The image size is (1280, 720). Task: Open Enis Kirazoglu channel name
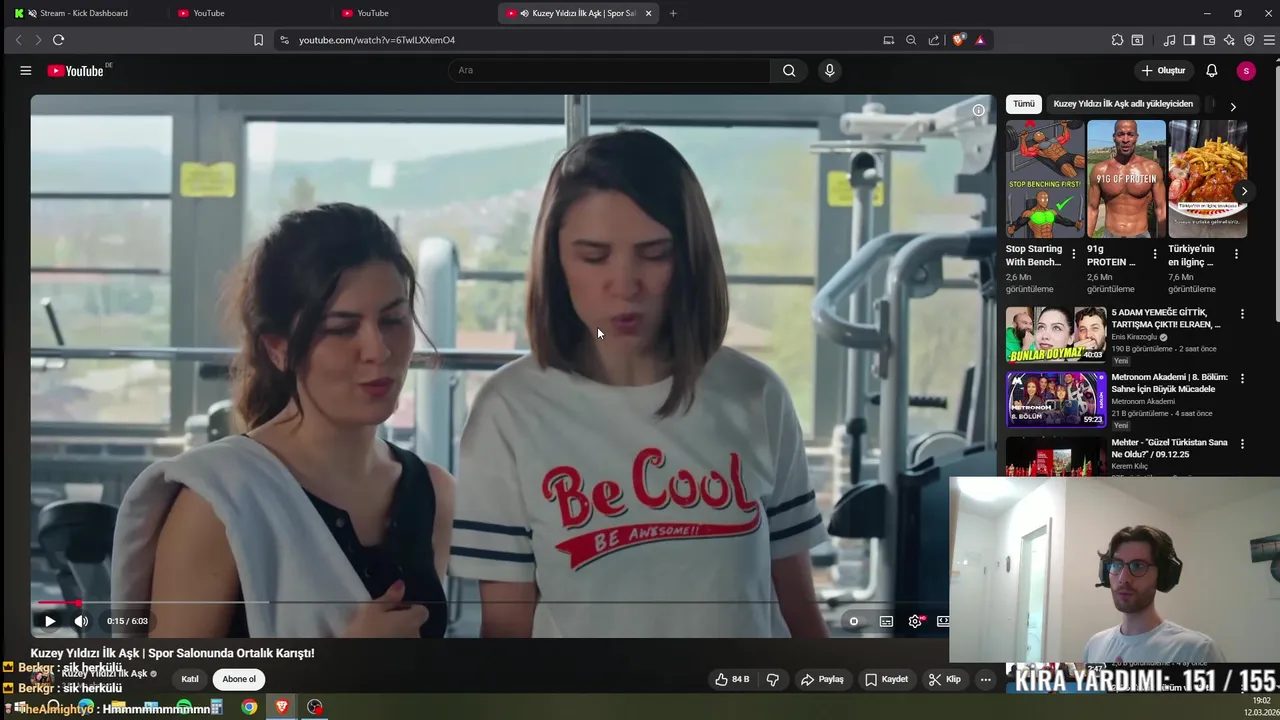1134,337
